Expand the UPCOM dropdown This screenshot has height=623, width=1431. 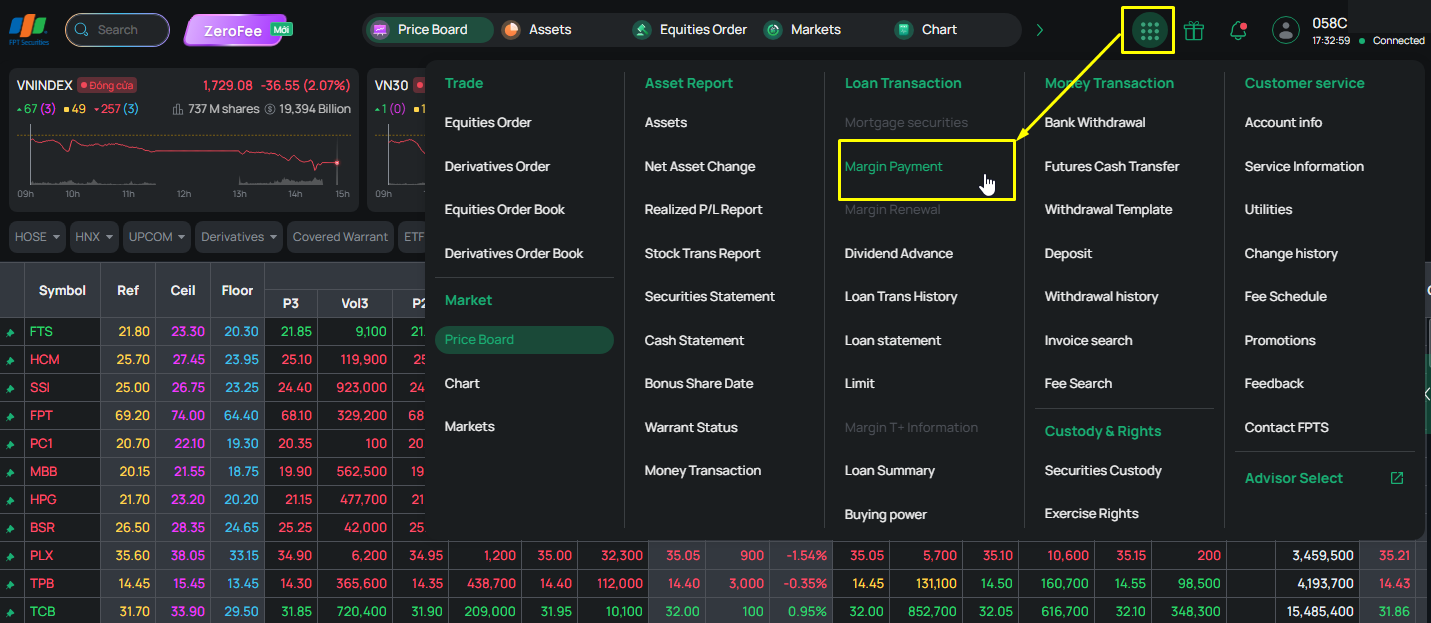click(157, 237)
